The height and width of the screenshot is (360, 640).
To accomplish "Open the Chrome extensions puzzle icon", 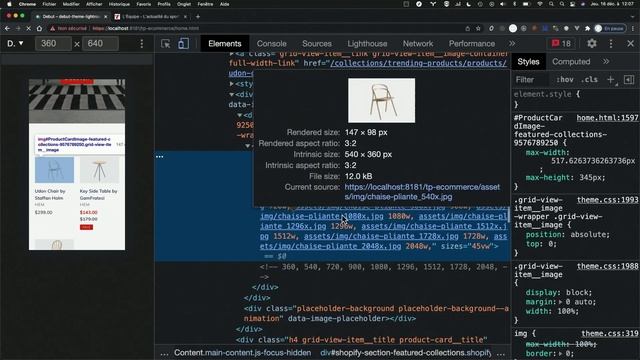I will [587, 28].
